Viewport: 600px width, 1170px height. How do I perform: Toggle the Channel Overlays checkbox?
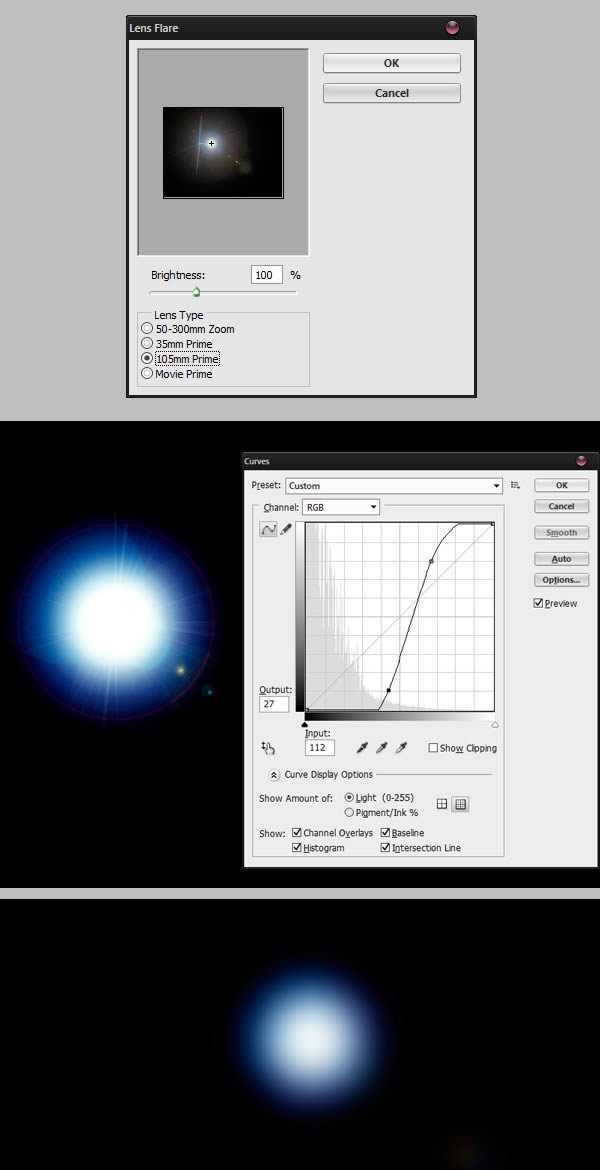pyautogui.click(x=297, y=833)
